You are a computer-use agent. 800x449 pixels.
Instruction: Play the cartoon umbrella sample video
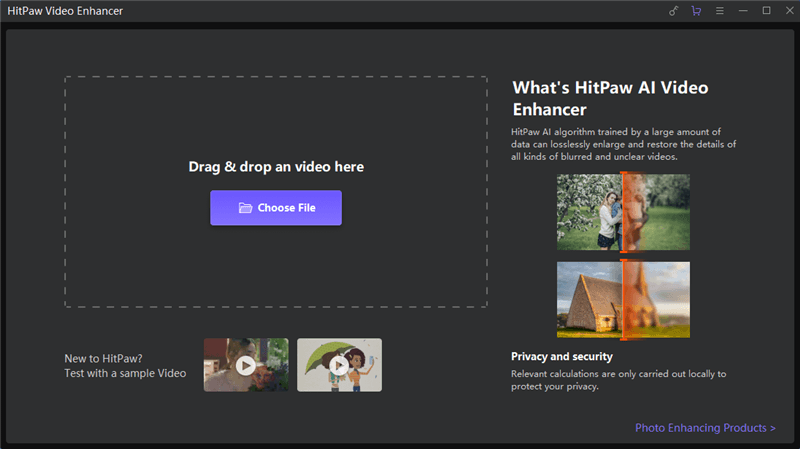[339, 365]
